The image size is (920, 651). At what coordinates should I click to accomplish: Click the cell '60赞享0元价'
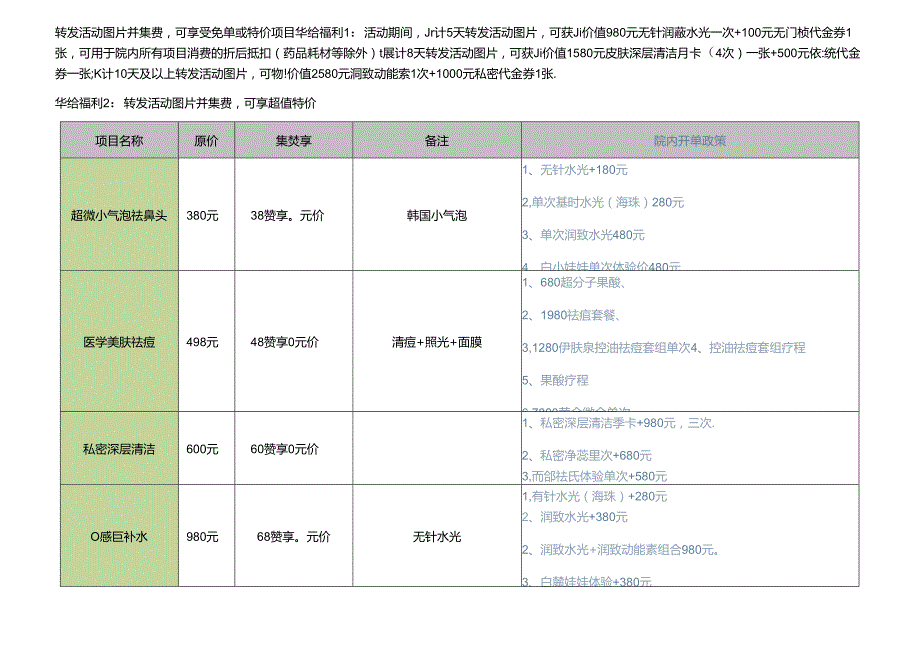pyautogui.click(x=293, y=449)
